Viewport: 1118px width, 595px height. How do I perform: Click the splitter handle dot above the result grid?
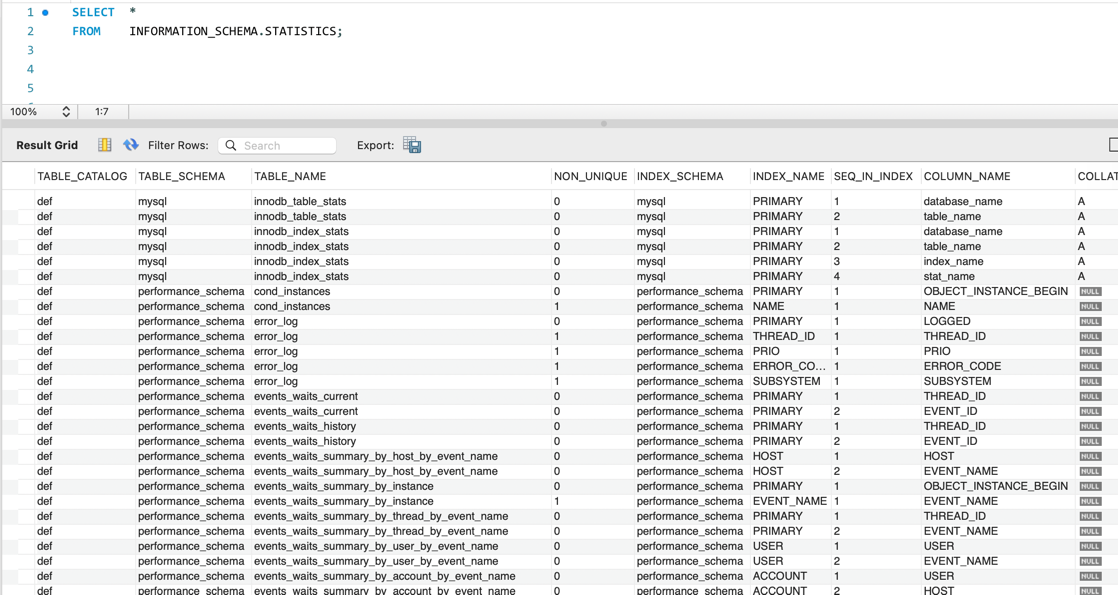pyautogui.click(x=603, y=124)
